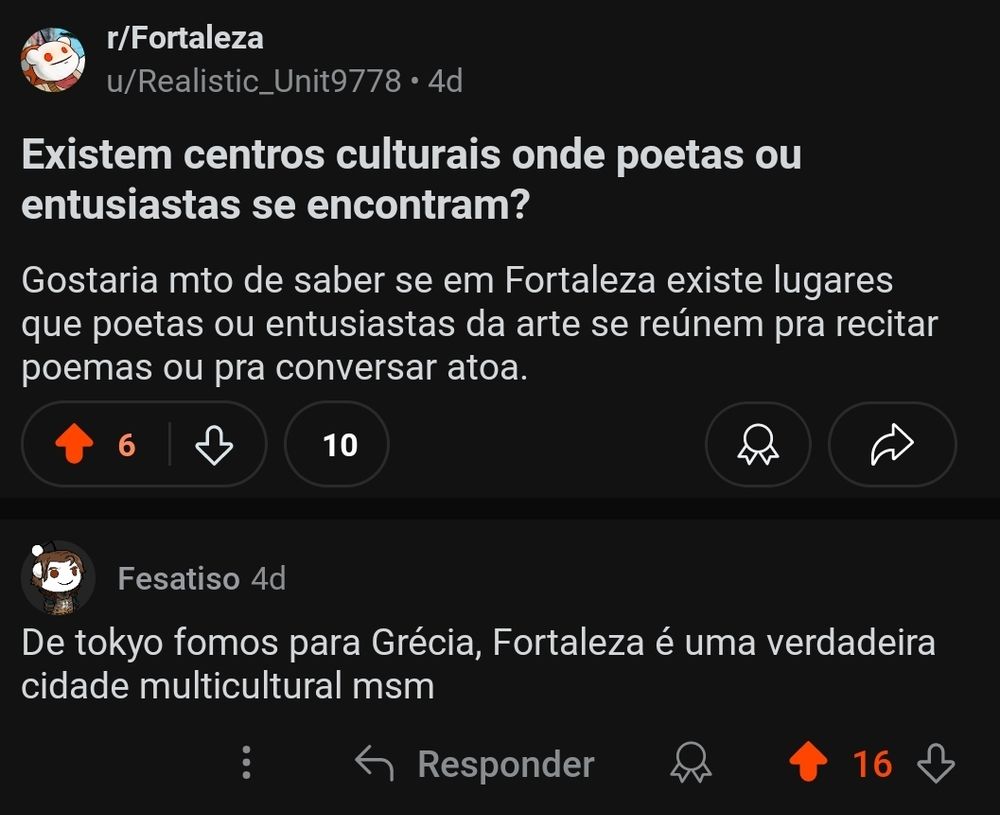This screenshot has width=1000, height=815.
Task: Share the post using the arrow icon
Action: pyautogui.click(x=892, y=445)
